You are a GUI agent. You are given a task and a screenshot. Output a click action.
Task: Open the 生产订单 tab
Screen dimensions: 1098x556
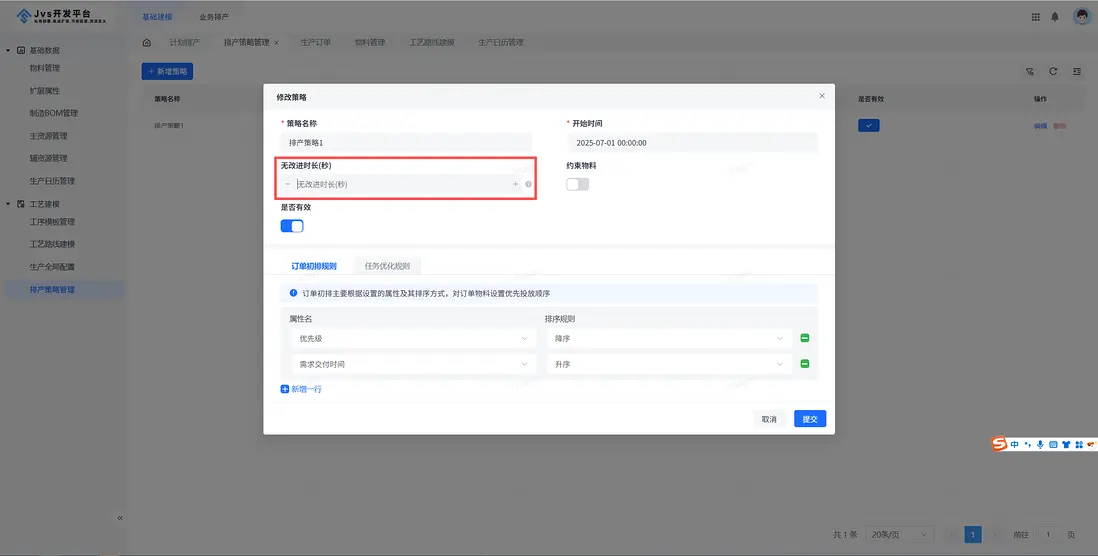coord(315,43)
